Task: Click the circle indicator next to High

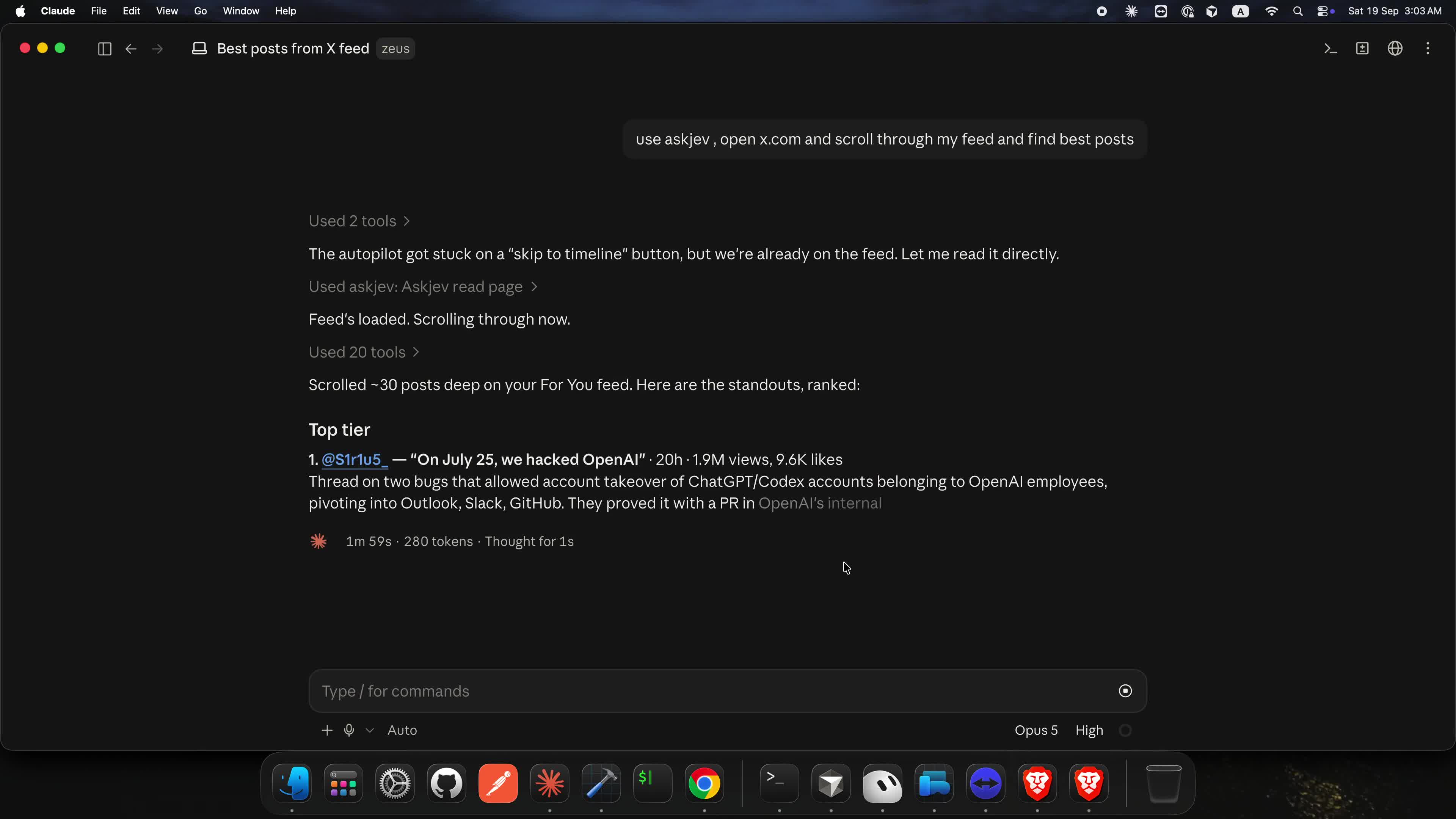Action: tap(1125, 730)
